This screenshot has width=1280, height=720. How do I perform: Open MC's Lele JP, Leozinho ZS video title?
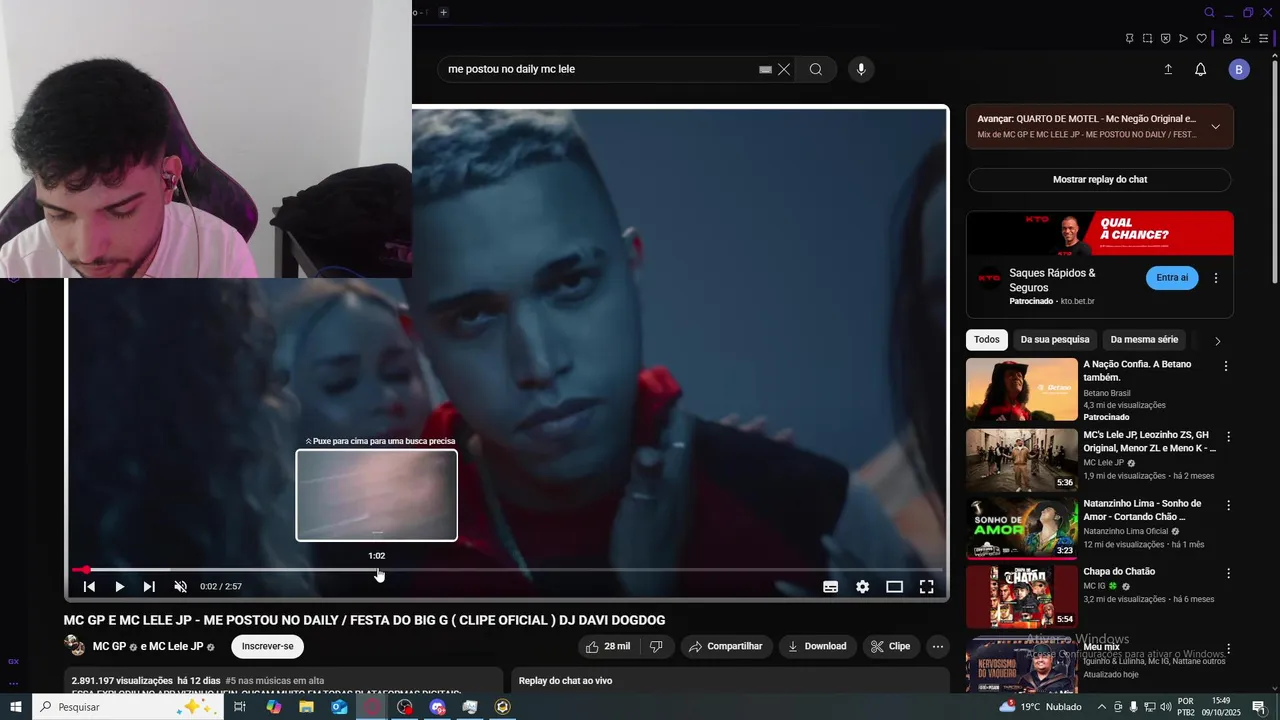point(1149,442)
